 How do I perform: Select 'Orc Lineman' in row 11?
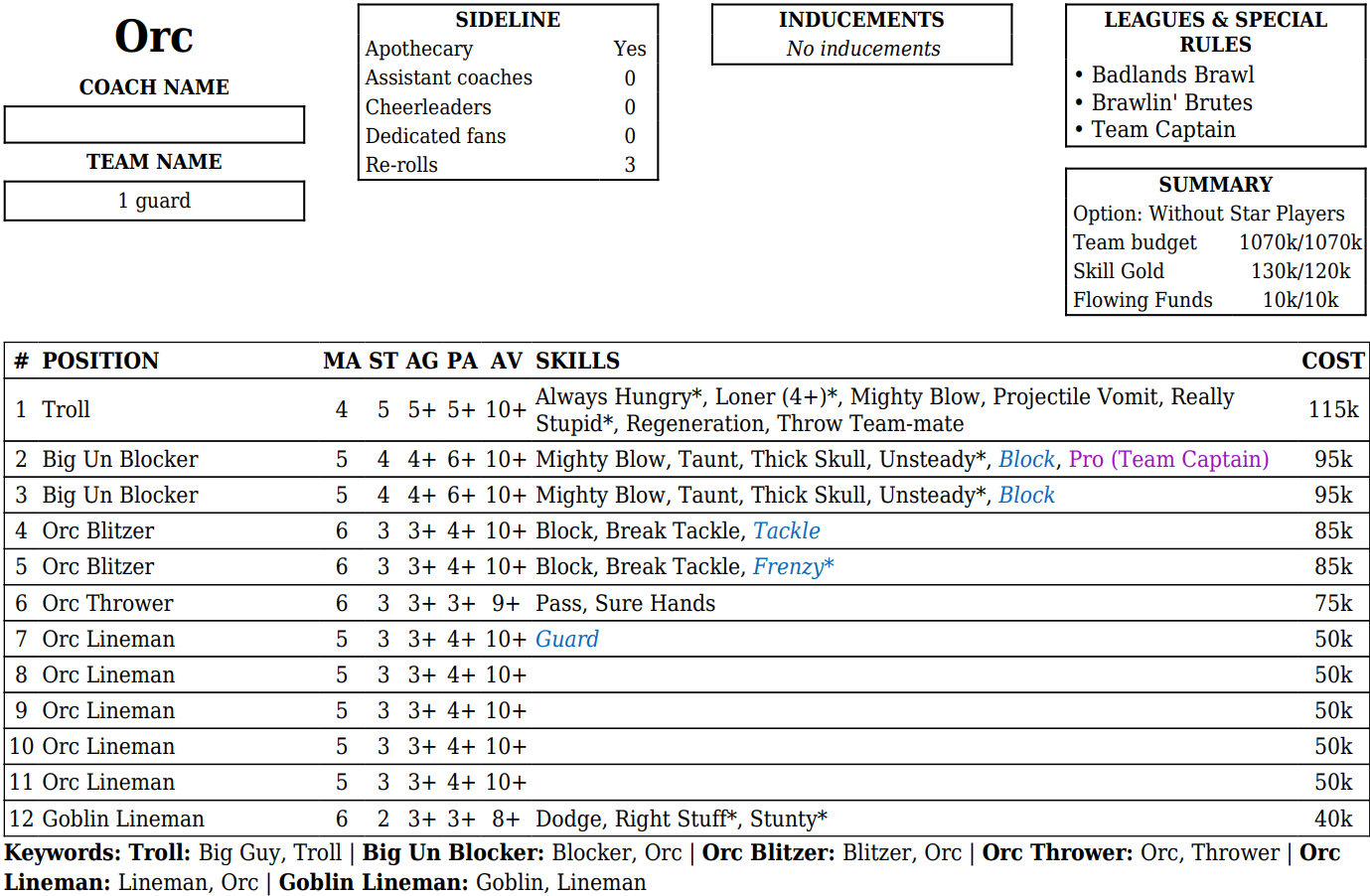[x=108, y=782]
